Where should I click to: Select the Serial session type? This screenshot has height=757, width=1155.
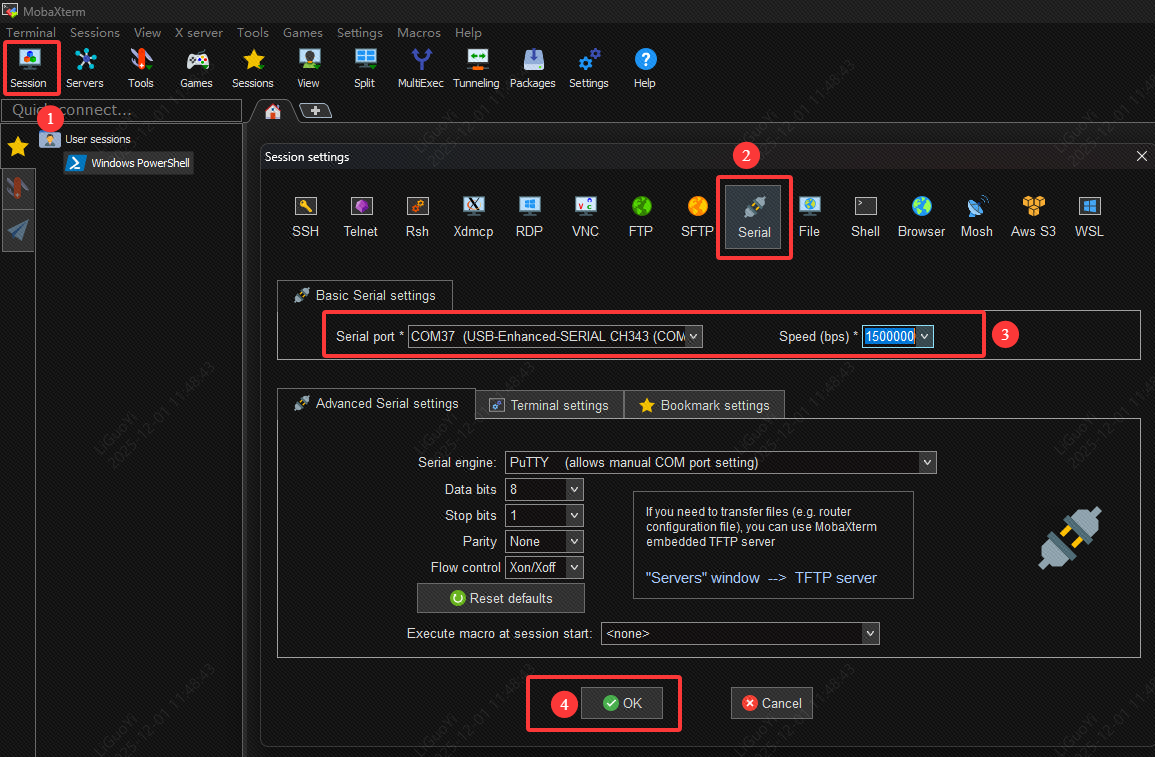(x=754, y=217)
